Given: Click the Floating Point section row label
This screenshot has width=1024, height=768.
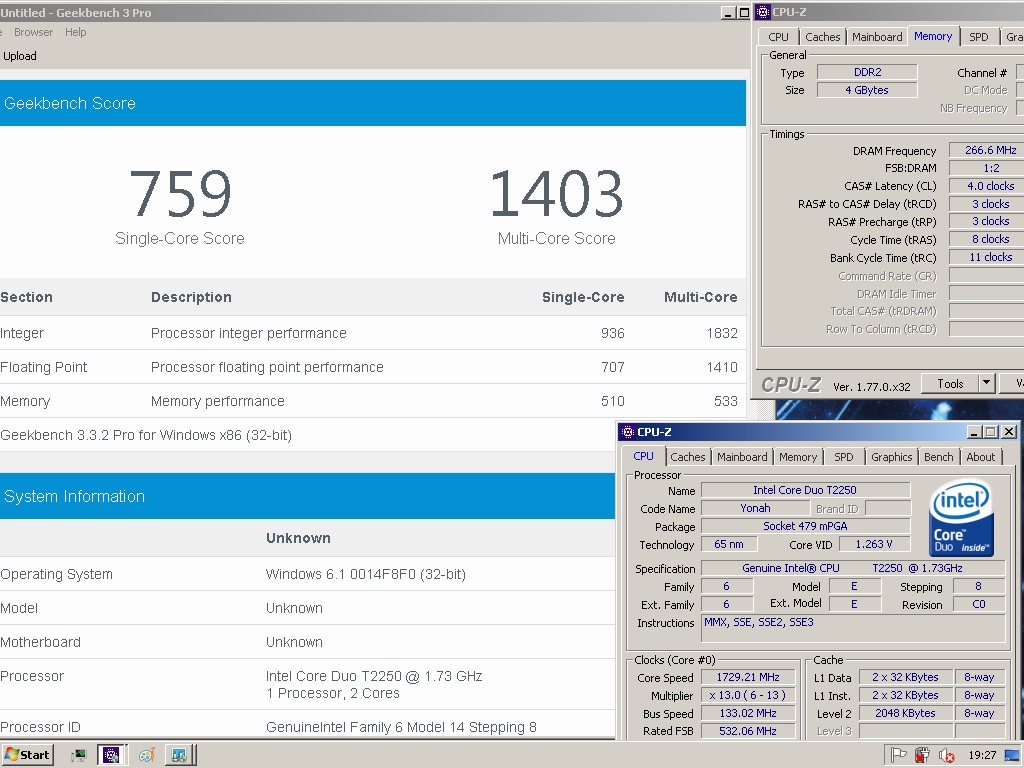Looking at the screenshot, I should [x=43, y=367].
